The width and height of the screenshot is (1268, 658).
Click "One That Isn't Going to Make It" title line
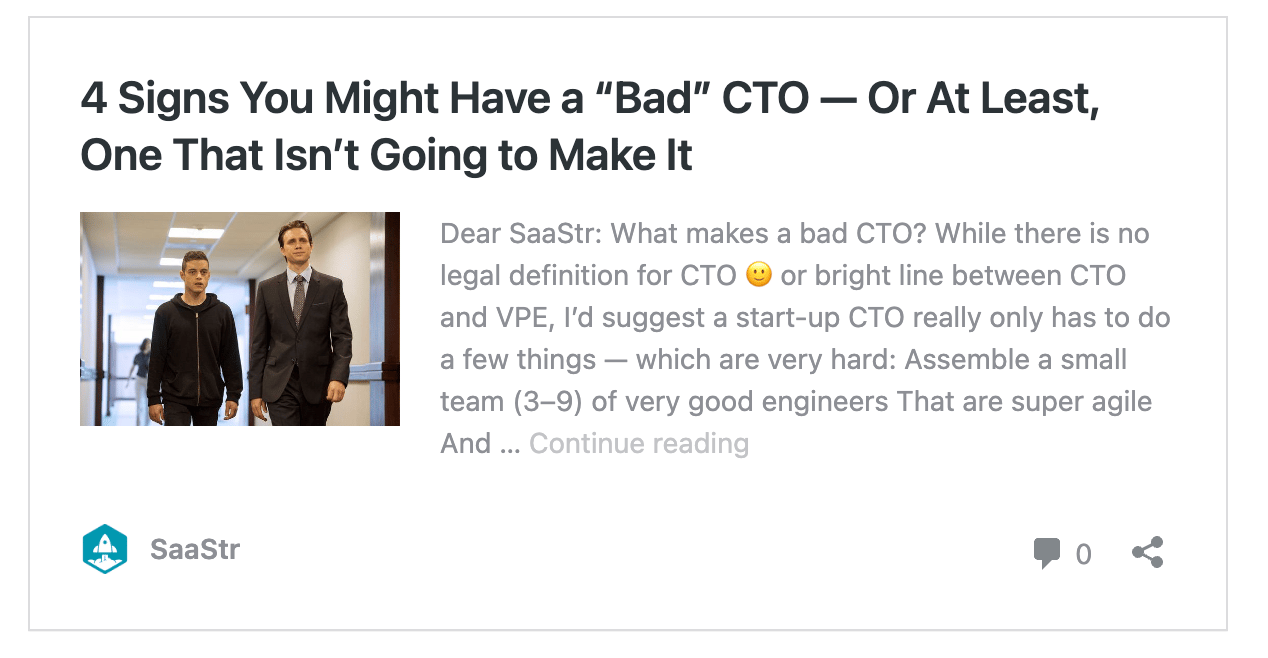click(x=386, y=156)
